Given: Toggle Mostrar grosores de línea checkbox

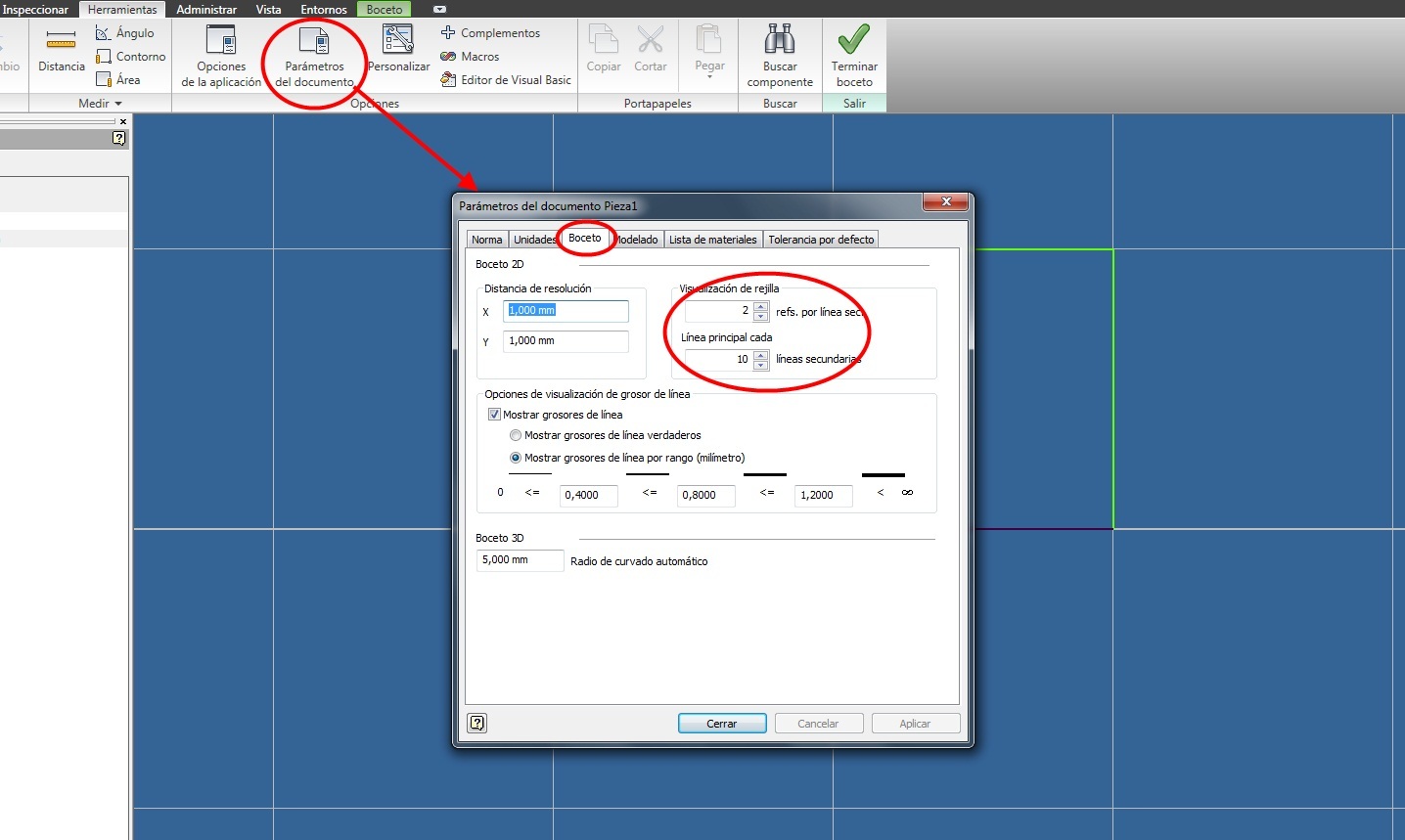Looking at the screenshot, I should click(494, 415).
